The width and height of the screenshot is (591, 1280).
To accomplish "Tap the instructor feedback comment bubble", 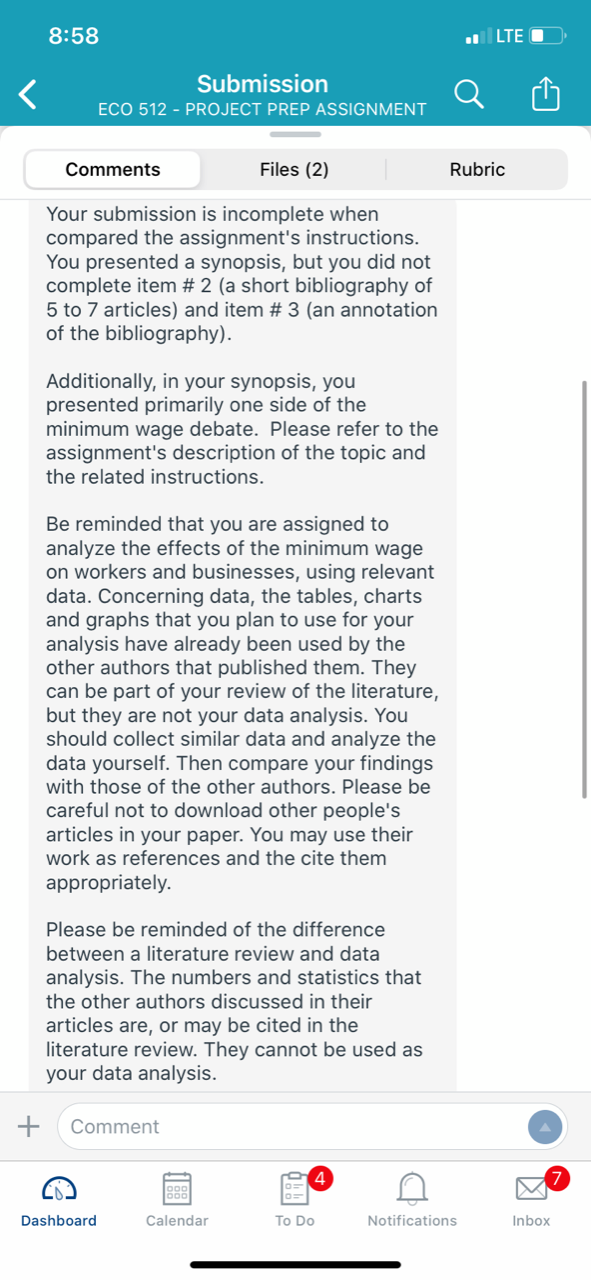I will tap(243, 645).
